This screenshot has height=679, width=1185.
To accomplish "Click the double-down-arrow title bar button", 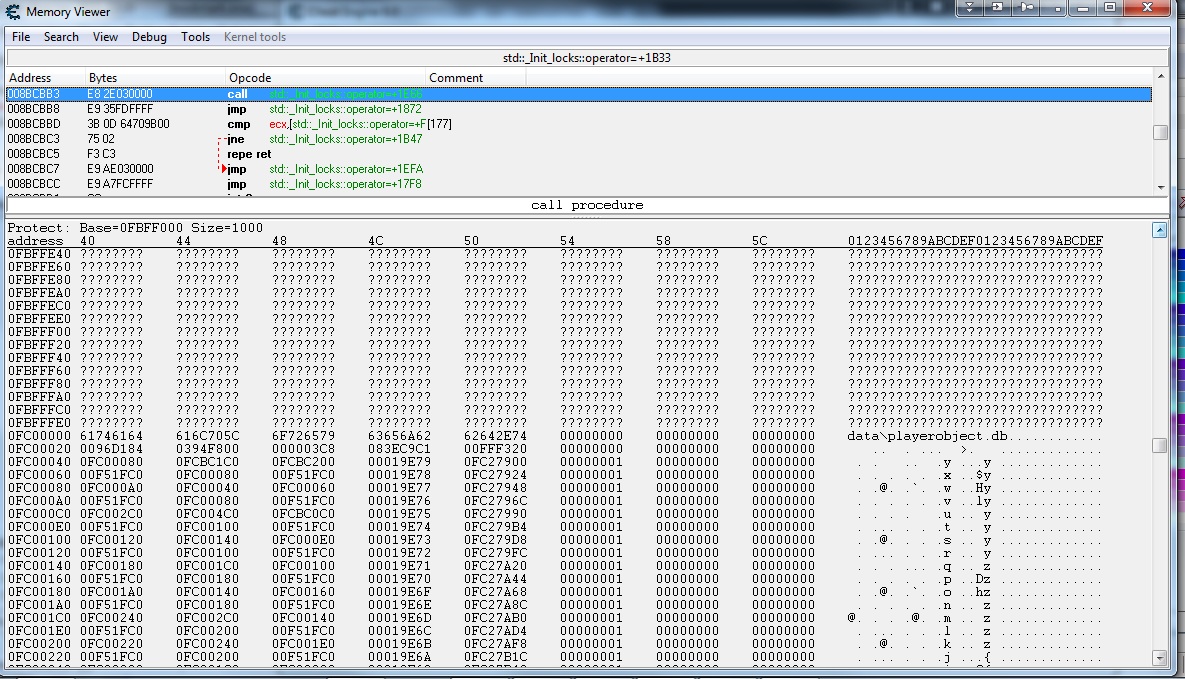I will coord(970,8).
